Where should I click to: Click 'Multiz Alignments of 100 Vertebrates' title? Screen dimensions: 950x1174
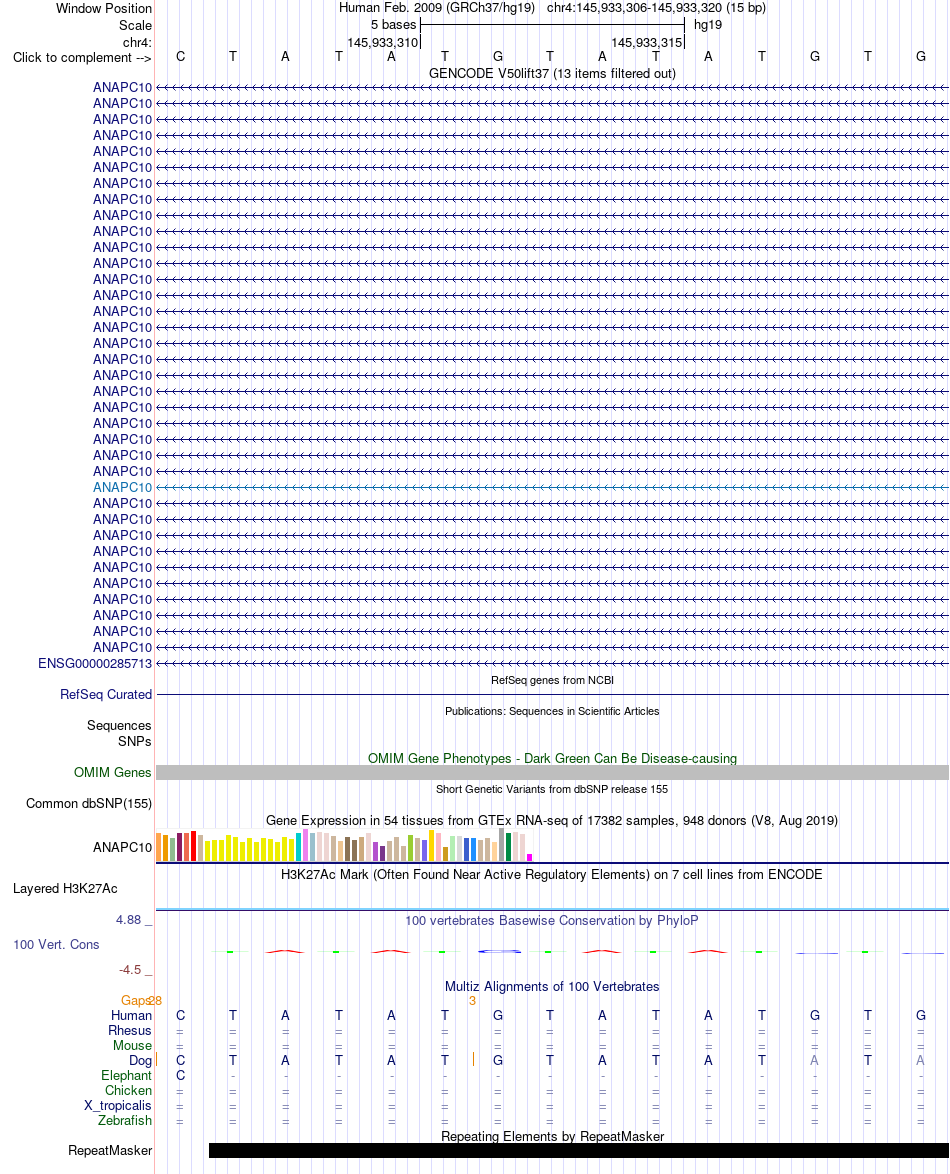pyautogui.click(x=552, y=987)
